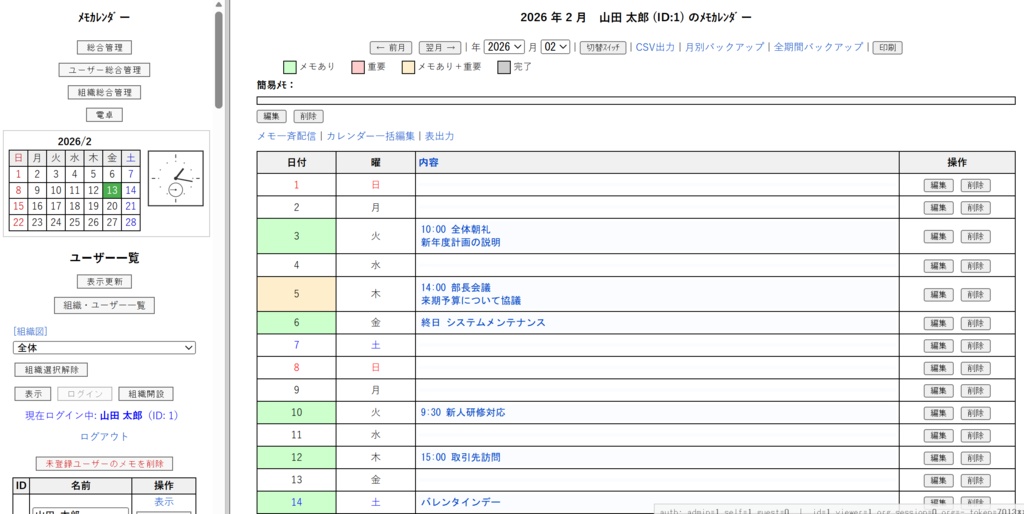Open the year 2026 dropdown
1024x514 pixels.
point(504,47)
